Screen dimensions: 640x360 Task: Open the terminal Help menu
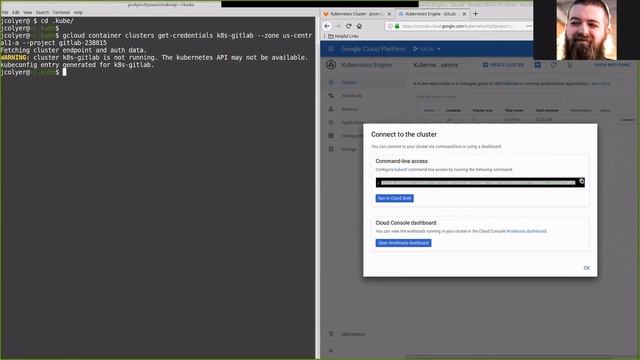[x=78, y=13]
